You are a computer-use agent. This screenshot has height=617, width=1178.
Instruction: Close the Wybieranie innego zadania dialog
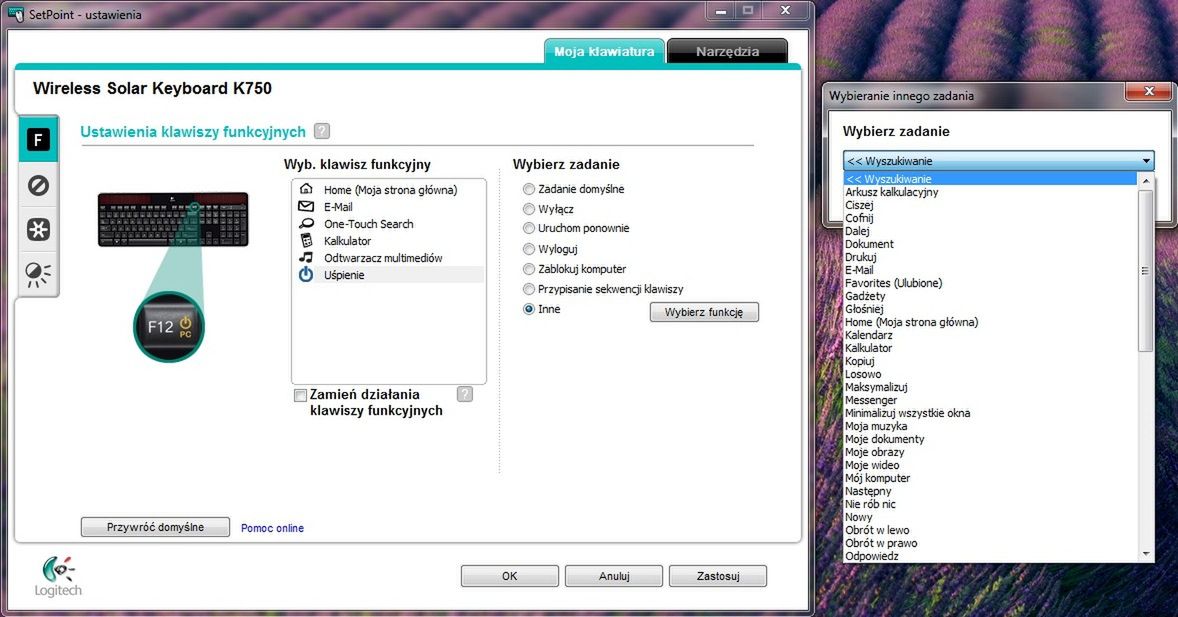[x=1149, y=91]
